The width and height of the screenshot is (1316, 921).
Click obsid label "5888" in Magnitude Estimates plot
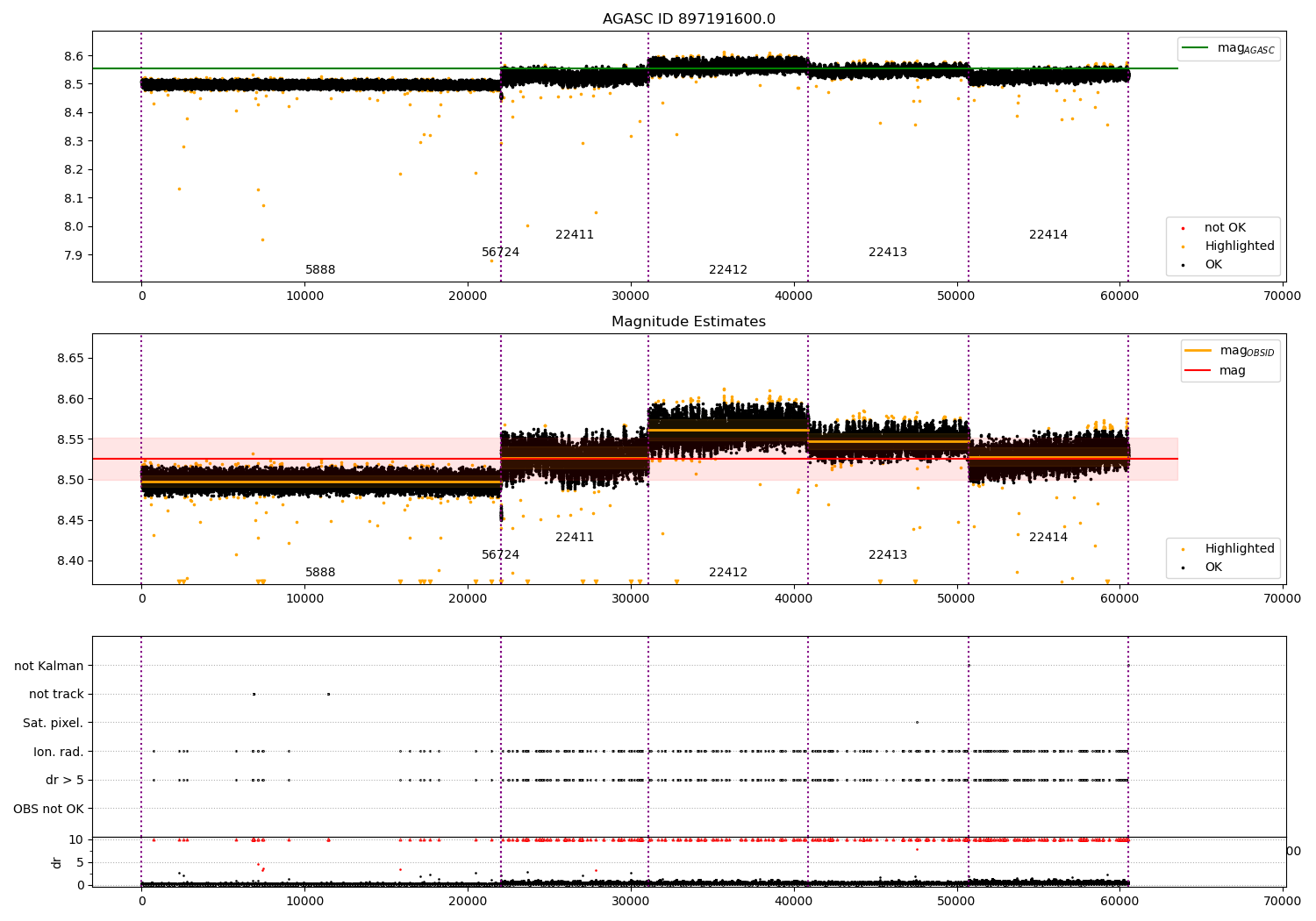click(x=320, y=573)
